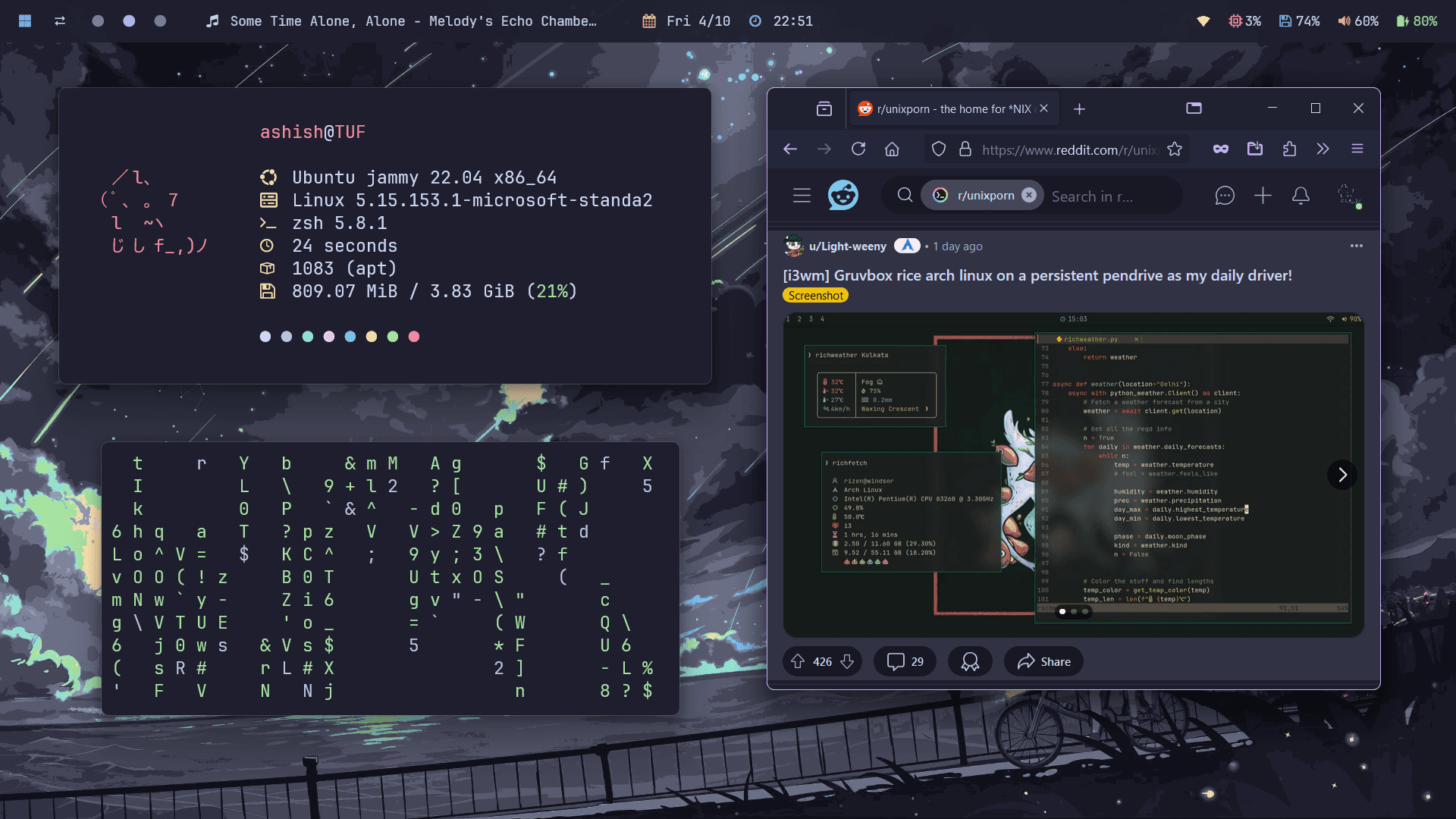Open the post's three-dot overflow menu
The image size is (1456, 819).
pyautogui.click(x=1356, y=246)
